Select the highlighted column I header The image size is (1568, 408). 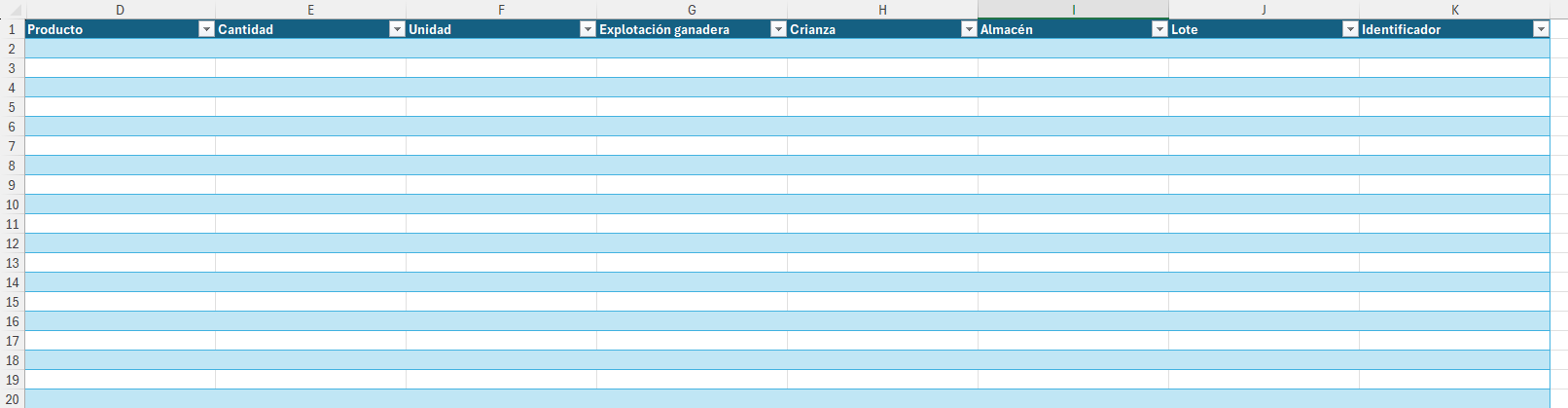pyautogui.click(x=1073, y=10)
